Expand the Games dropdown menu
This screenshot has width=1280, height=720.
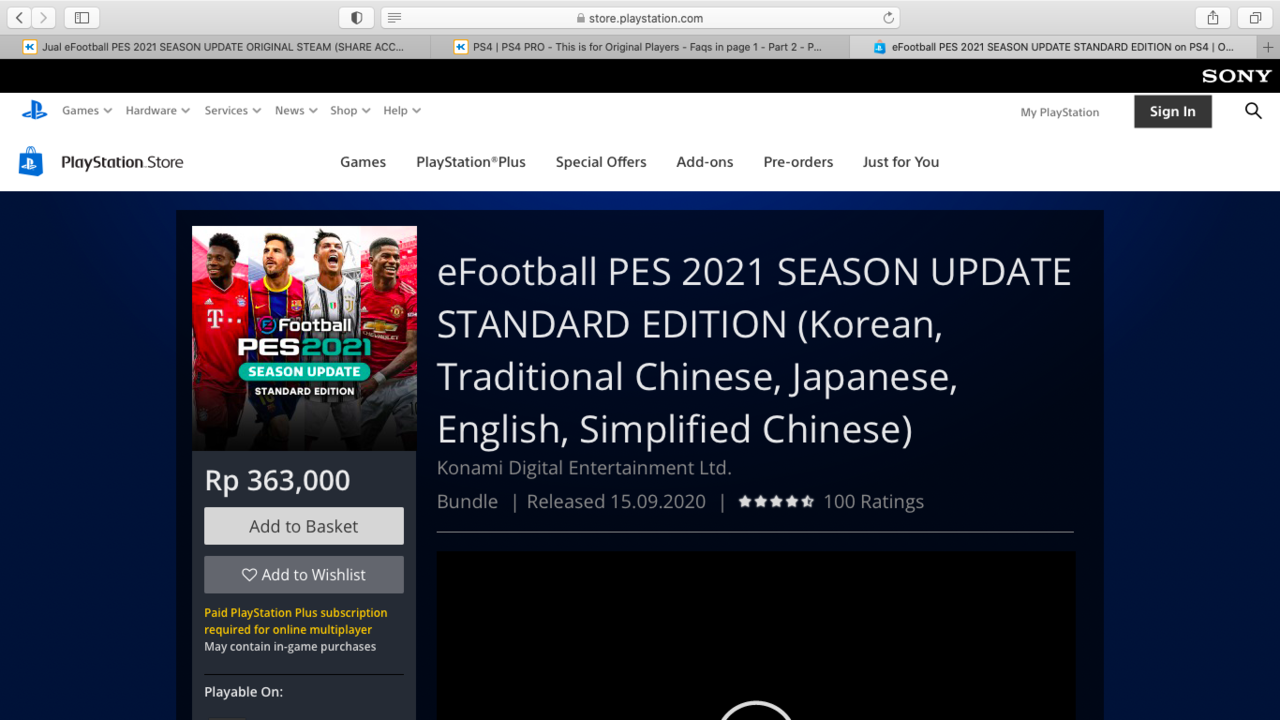tap(87, 111)
